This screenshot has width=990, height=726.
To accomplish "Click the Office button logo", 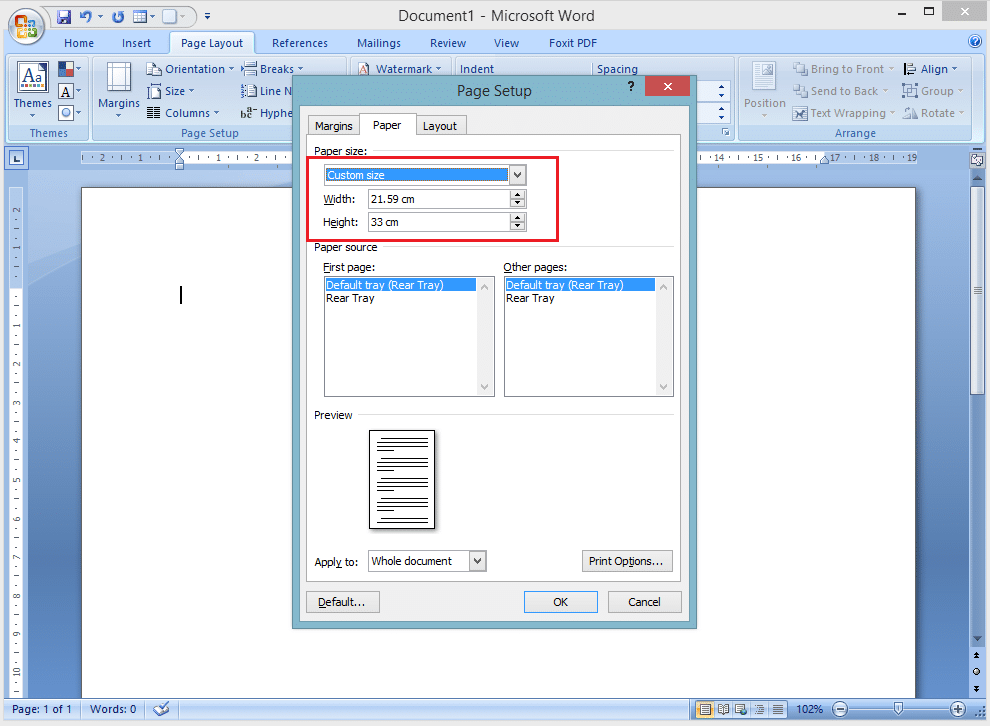I will point(25,26).
